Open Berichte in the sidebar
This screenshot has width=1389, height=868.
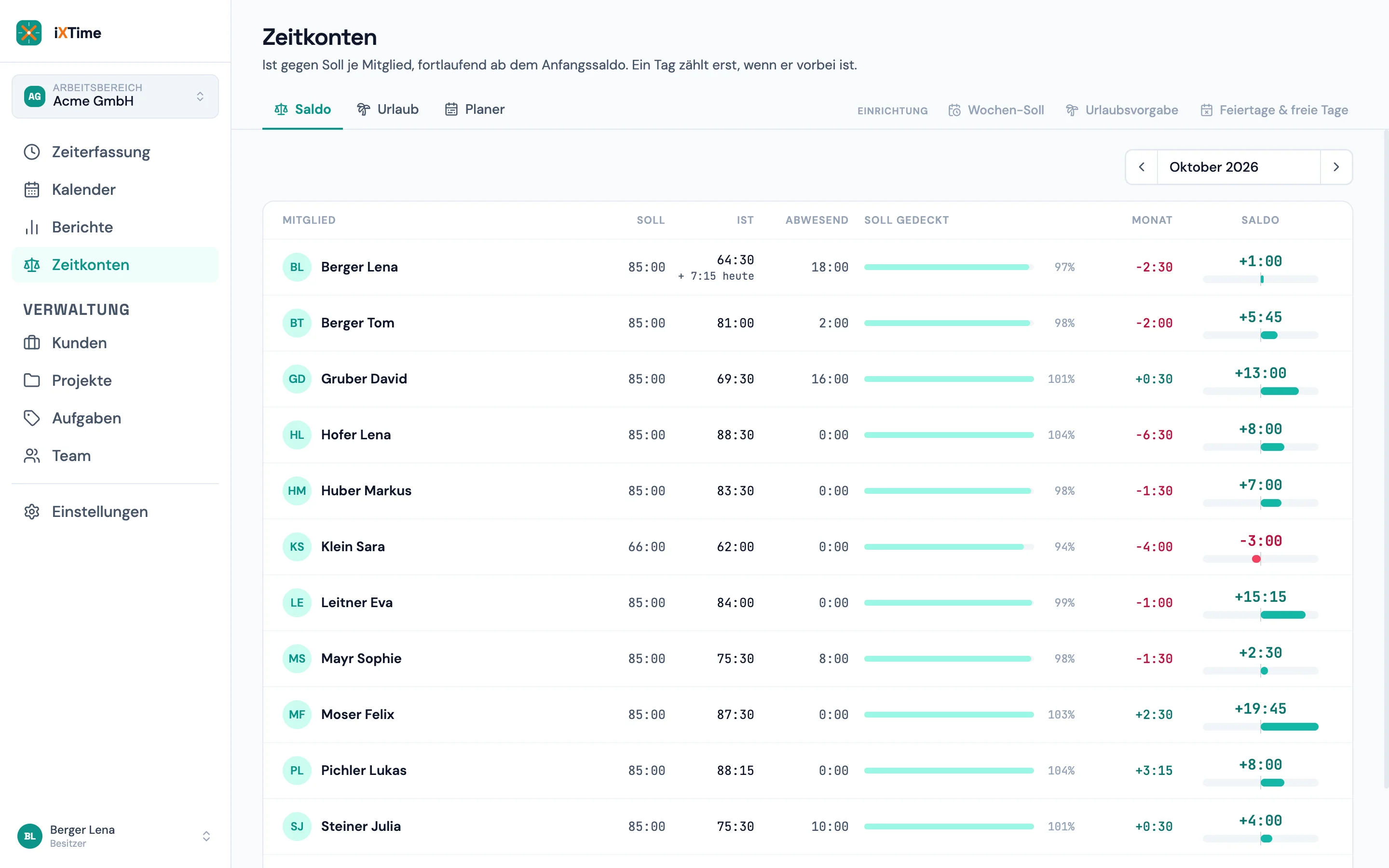coord(115,227)
